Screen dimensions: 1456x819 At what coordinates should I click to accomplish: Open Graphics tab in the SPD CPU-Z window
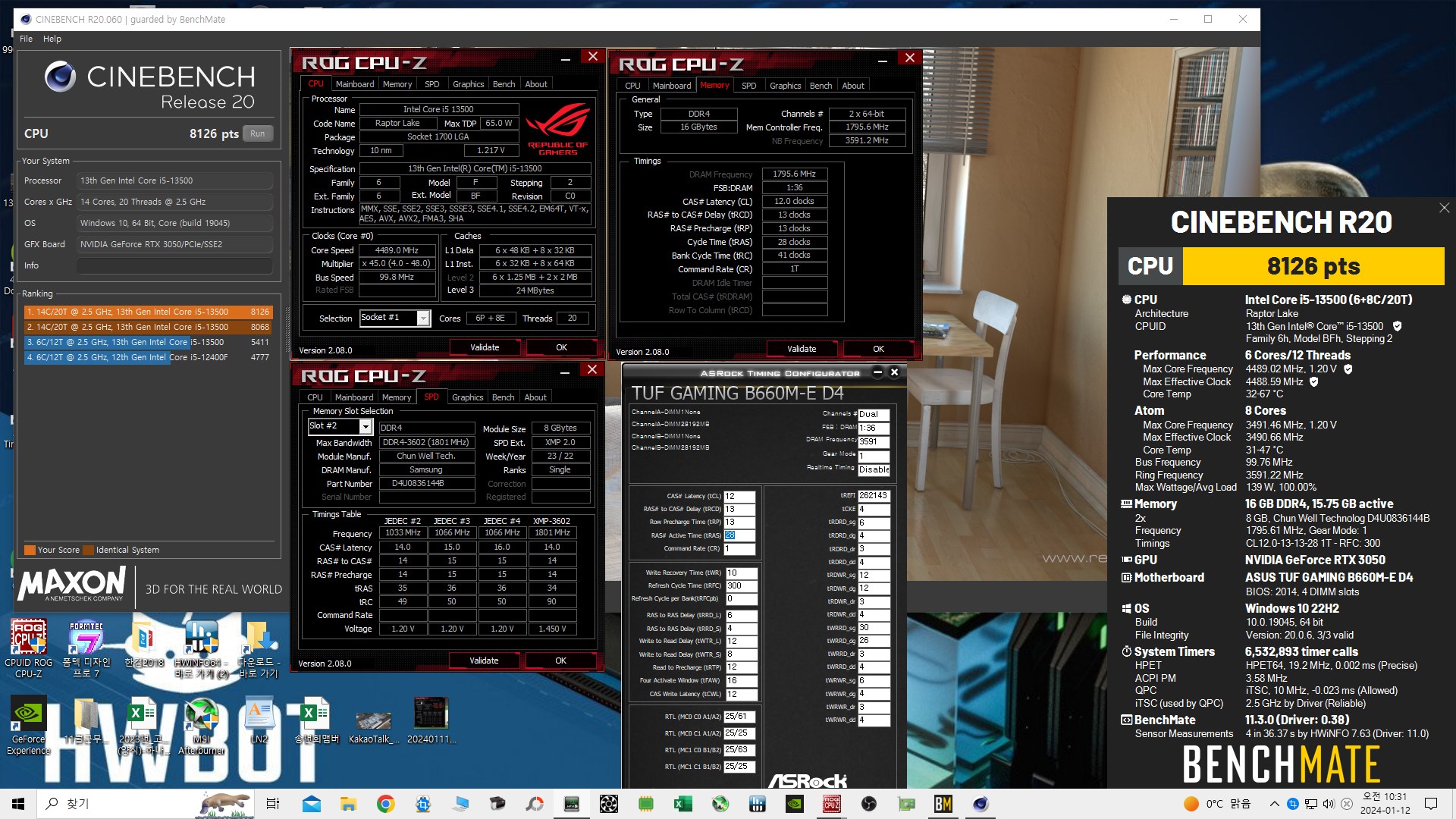(467, 397)
